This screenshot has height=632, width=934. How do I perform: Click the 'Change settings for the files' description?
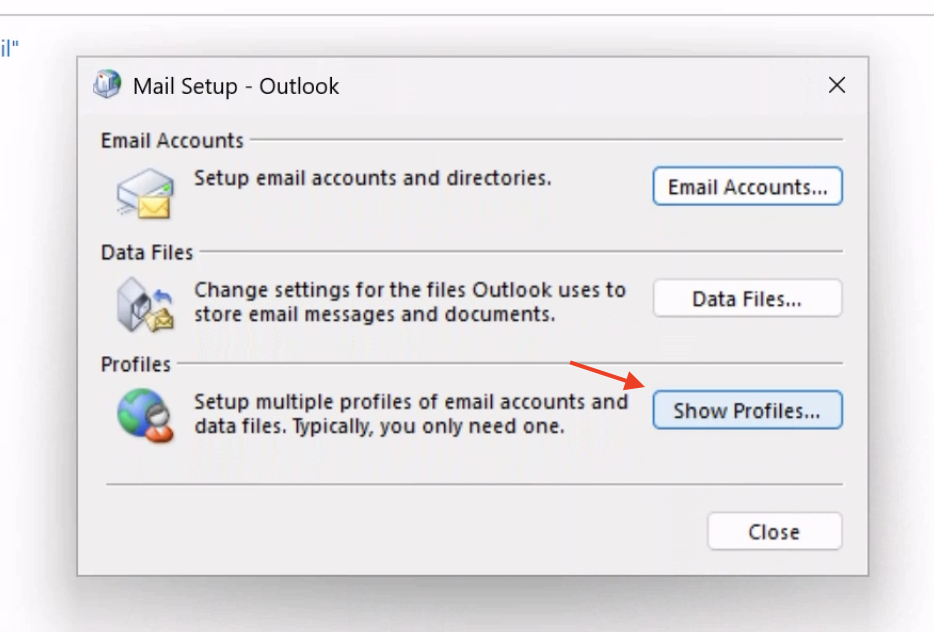click(x=410, y=302)
